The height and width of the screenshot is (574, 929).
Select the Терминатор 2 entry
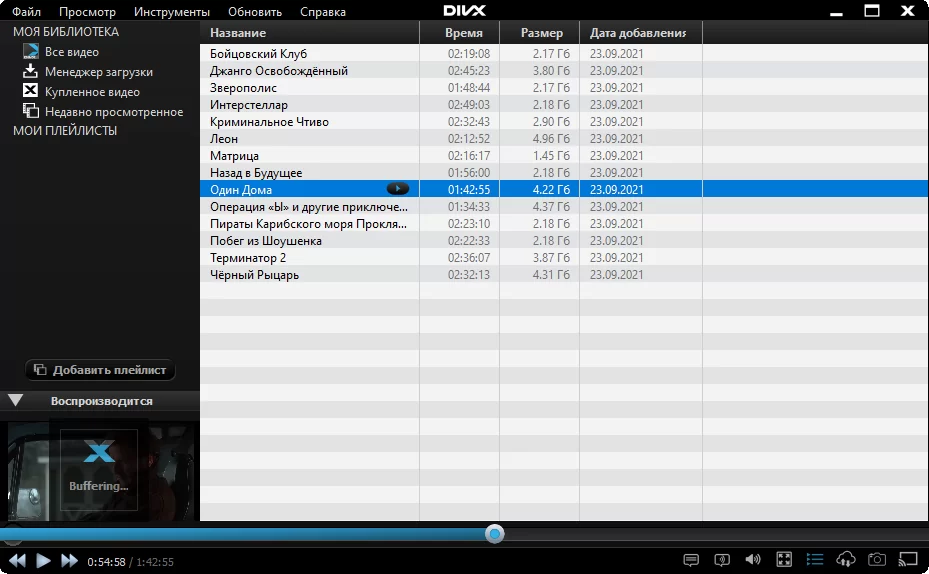point(248,258)
